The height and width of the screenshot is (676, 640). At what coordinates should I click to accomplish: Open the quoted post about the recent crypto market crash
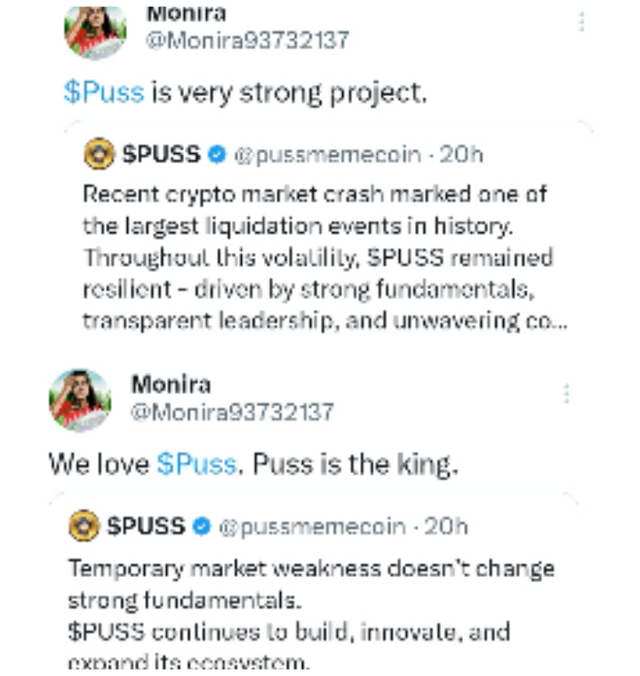(x=320, y=257)
